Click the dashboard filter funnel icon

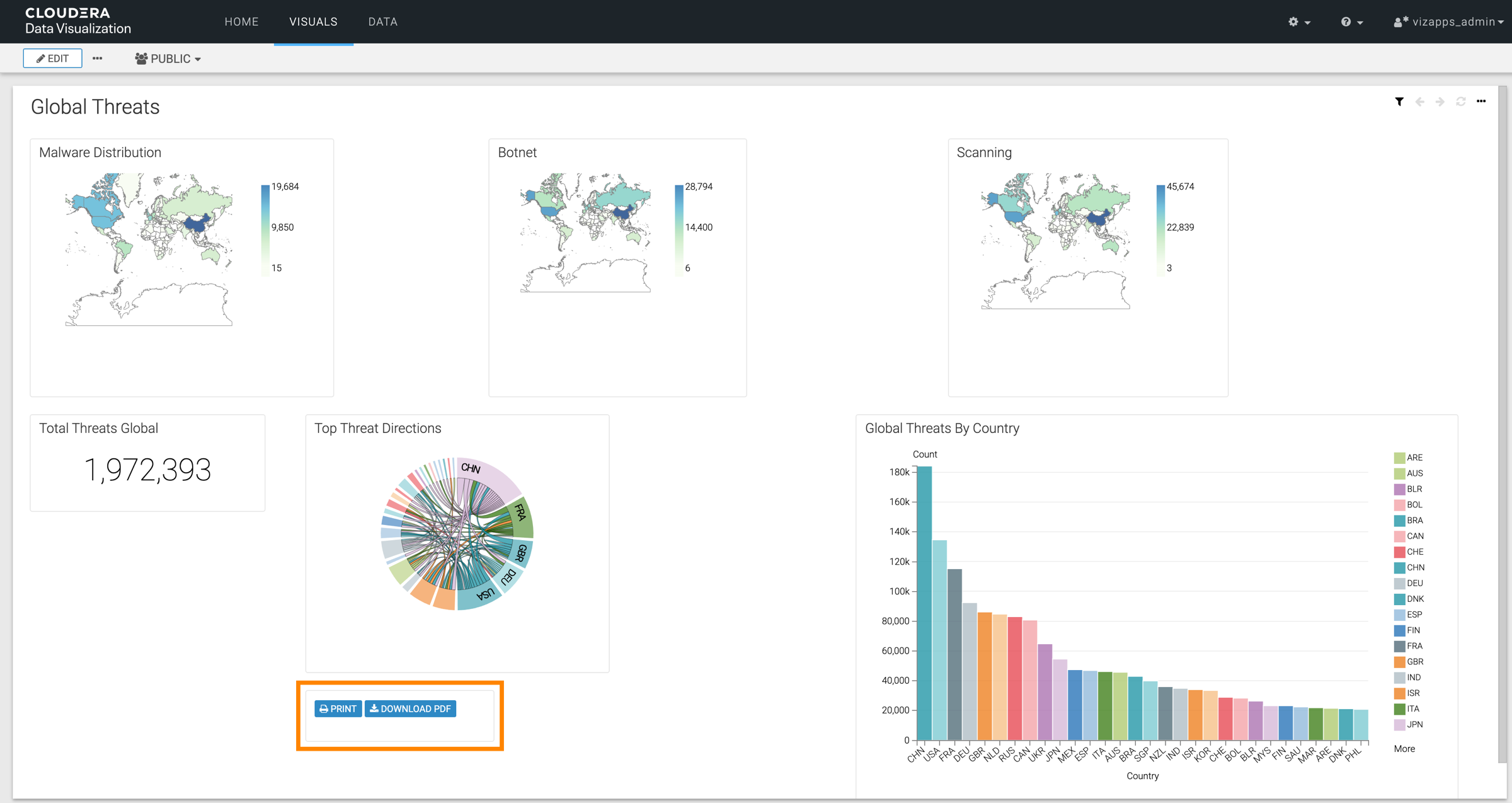click(1399, 101)
